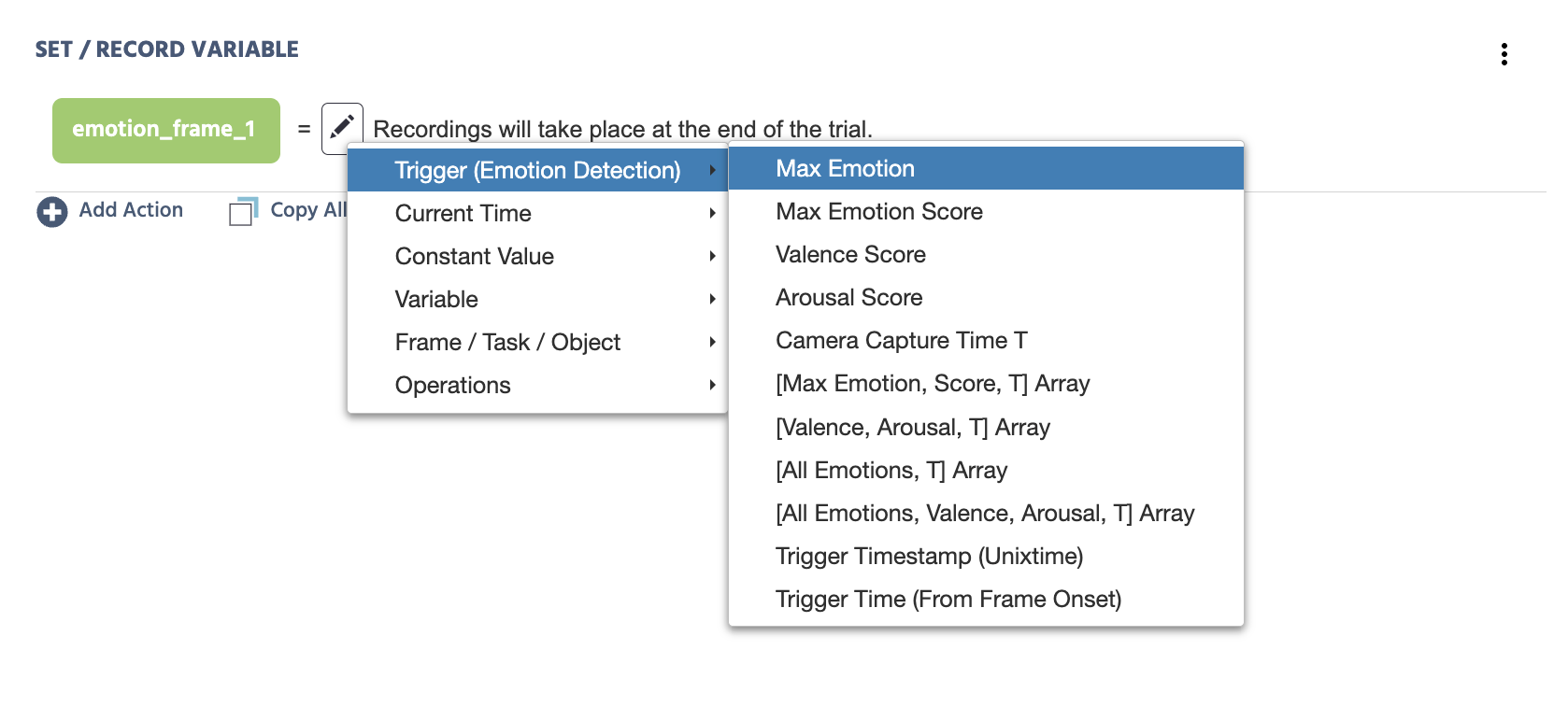
Task: Pick Camera Capture Time T
Action: (x=986, y=340)
